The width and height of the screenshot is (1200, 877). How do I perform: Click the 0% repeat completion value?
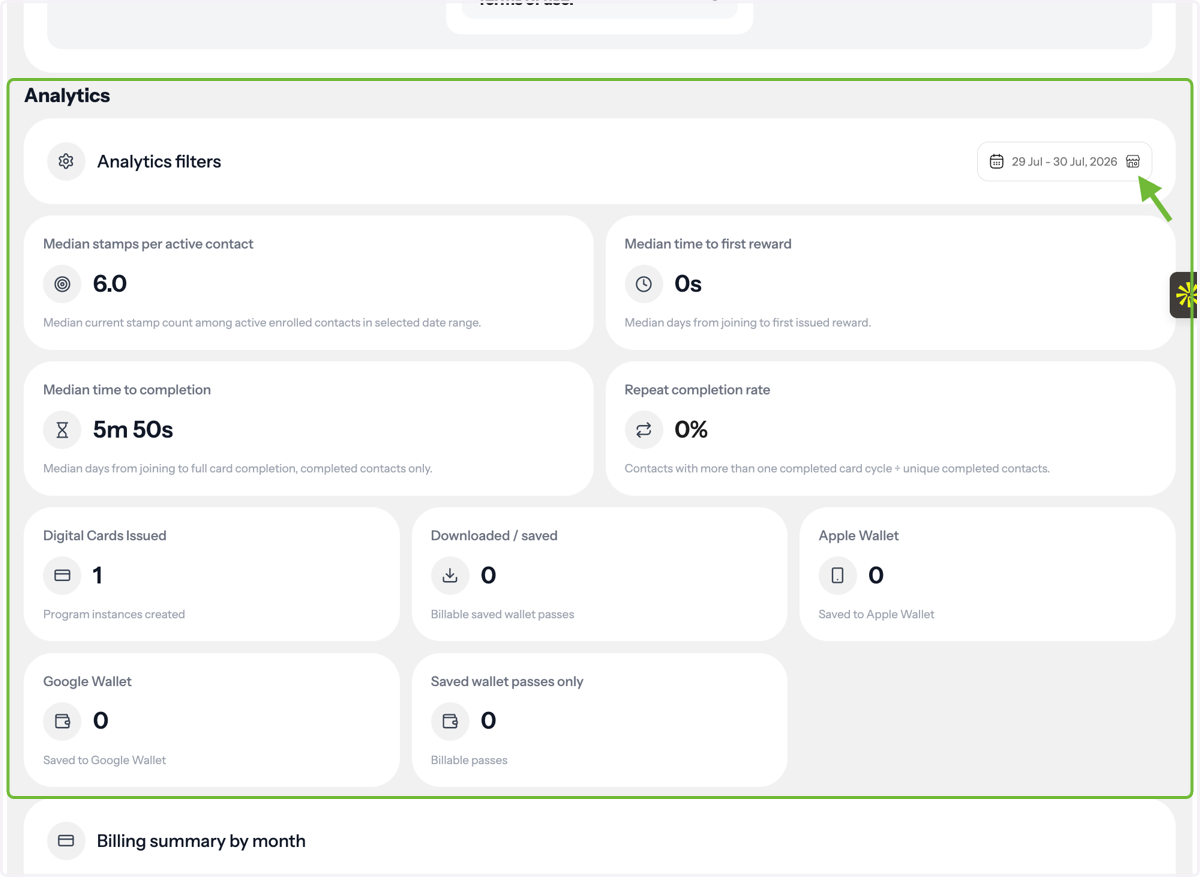coord(691,430)
